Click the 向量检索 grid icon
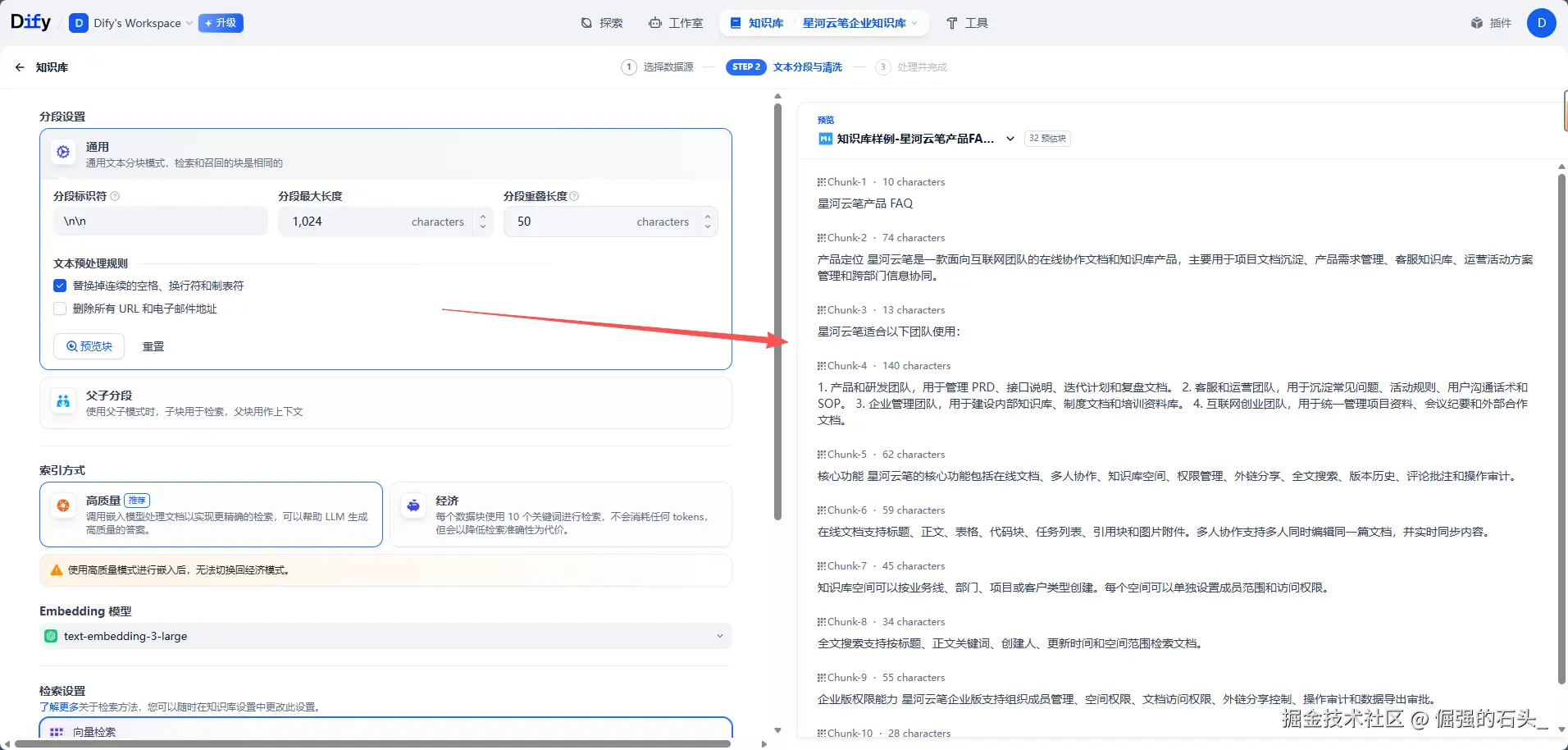 (57, 732)
